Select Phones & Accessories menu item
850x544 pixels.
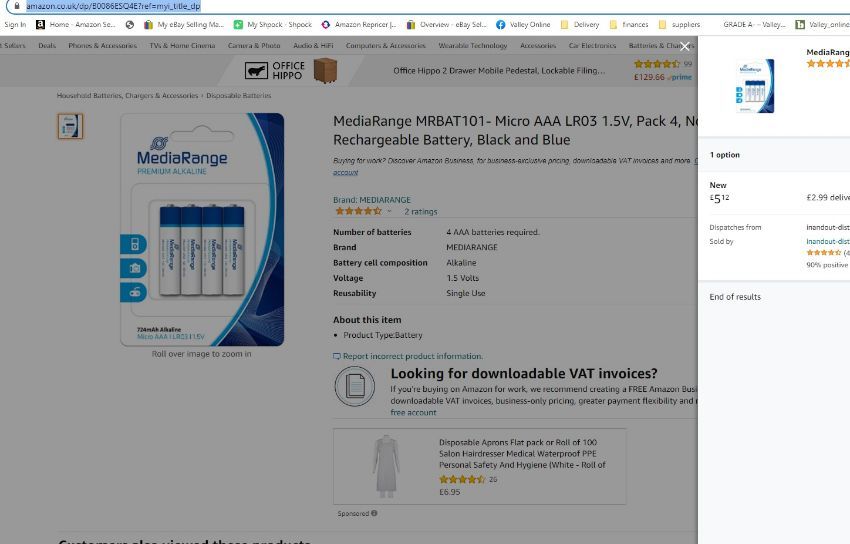click(x=102, y=46)
